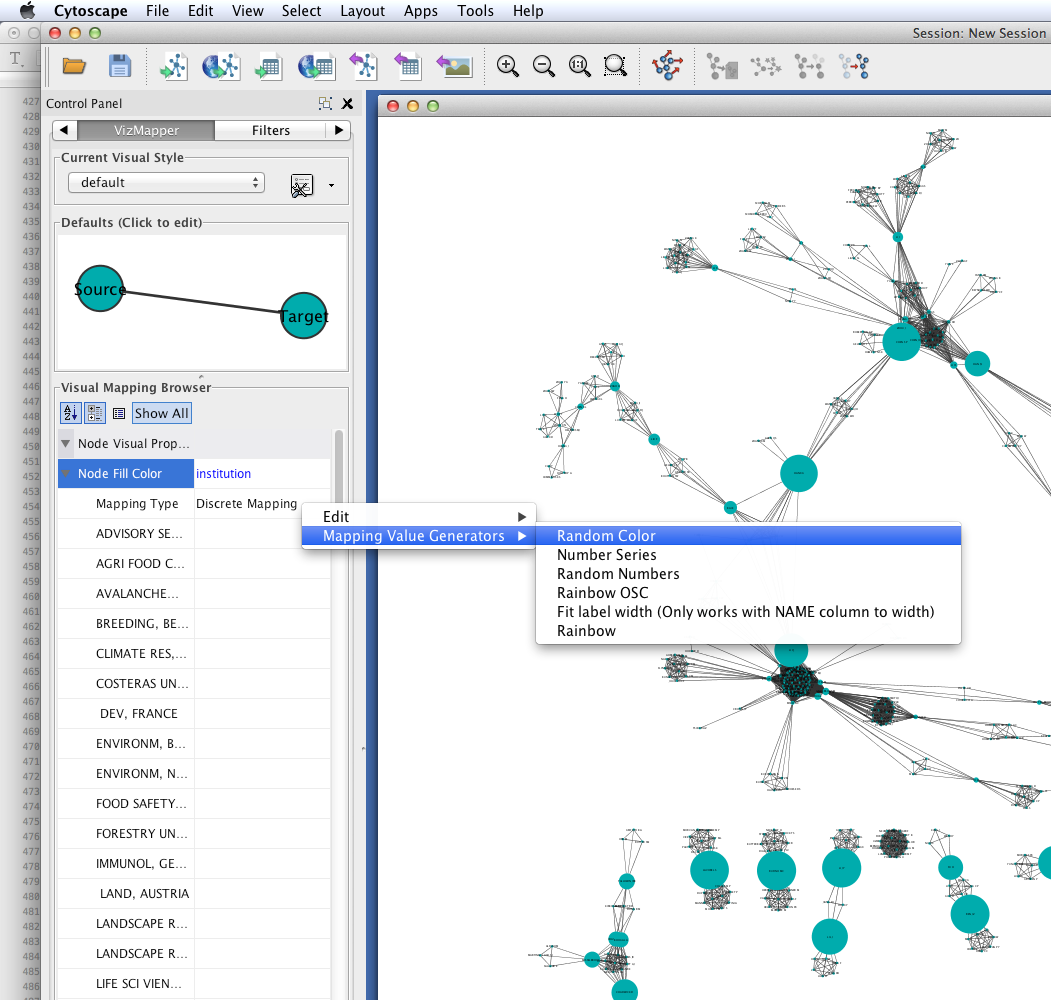Click the Apple menu logo
Viewport: 1051px width, 1000px height.
[27, 11]
